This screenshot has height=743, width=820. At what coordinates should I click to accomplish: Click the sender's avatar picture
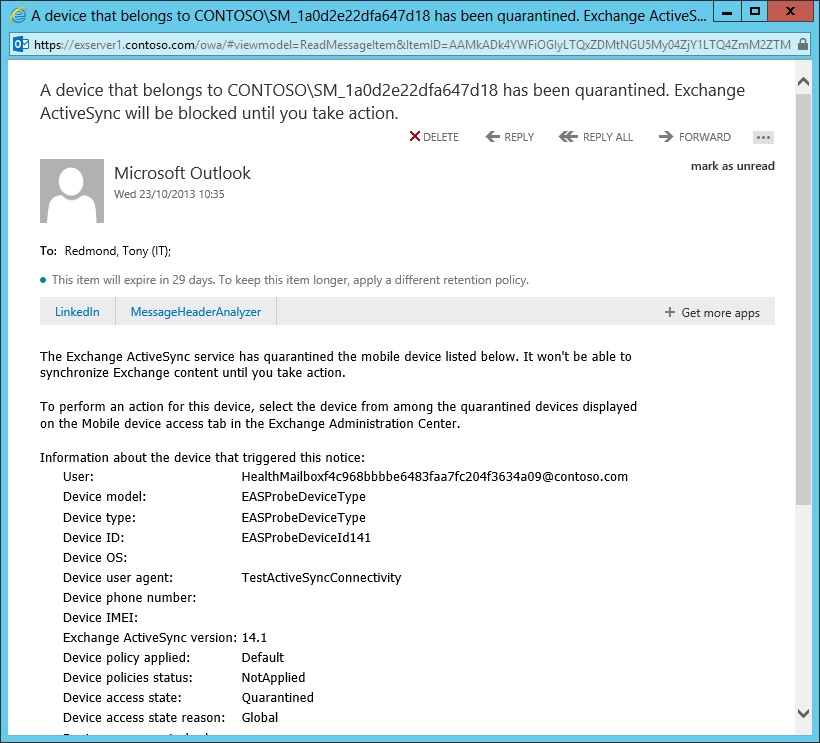[72, 190]
